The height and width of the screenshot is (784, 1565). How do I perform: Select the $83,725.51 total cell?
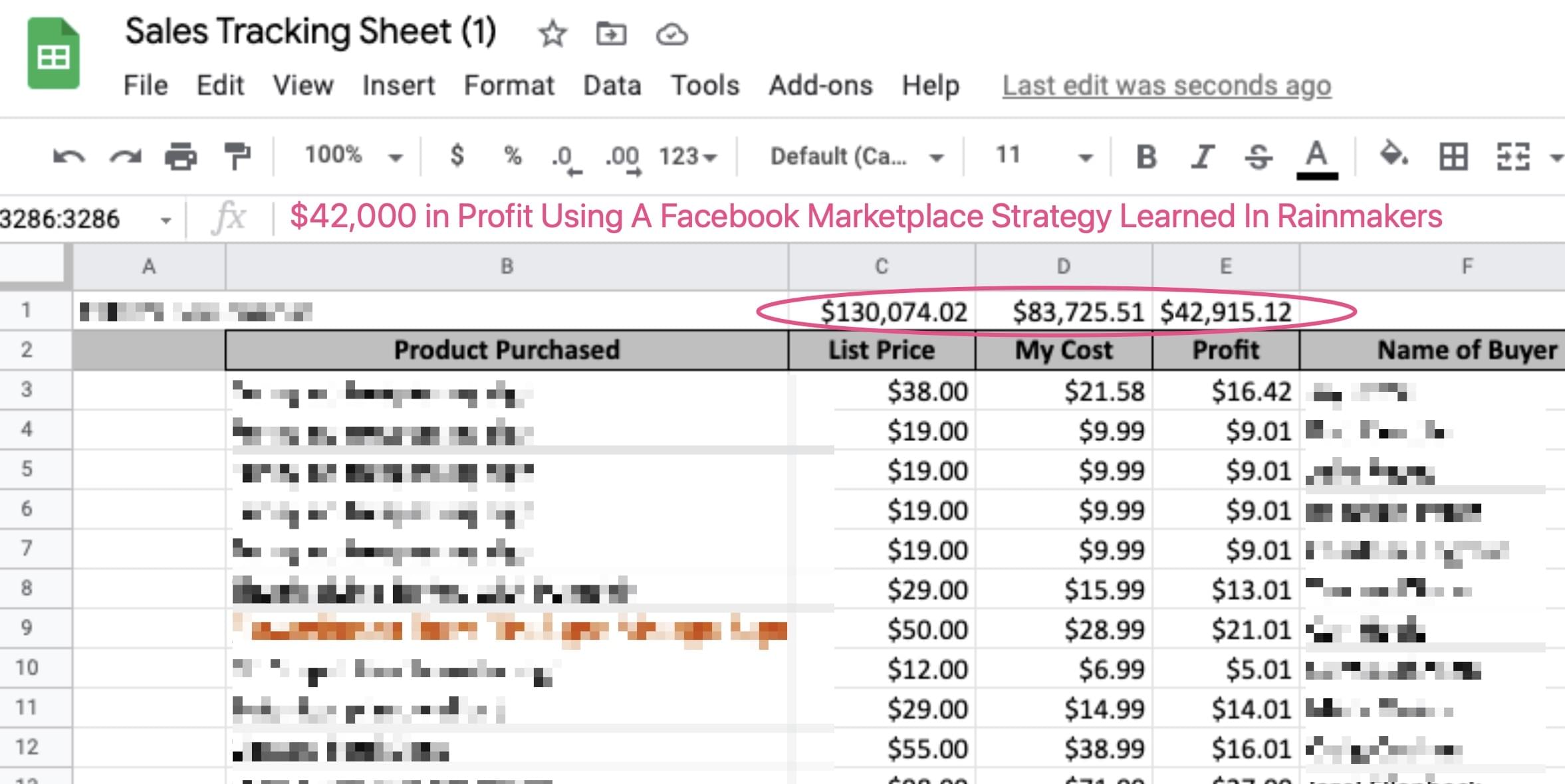1064,310
